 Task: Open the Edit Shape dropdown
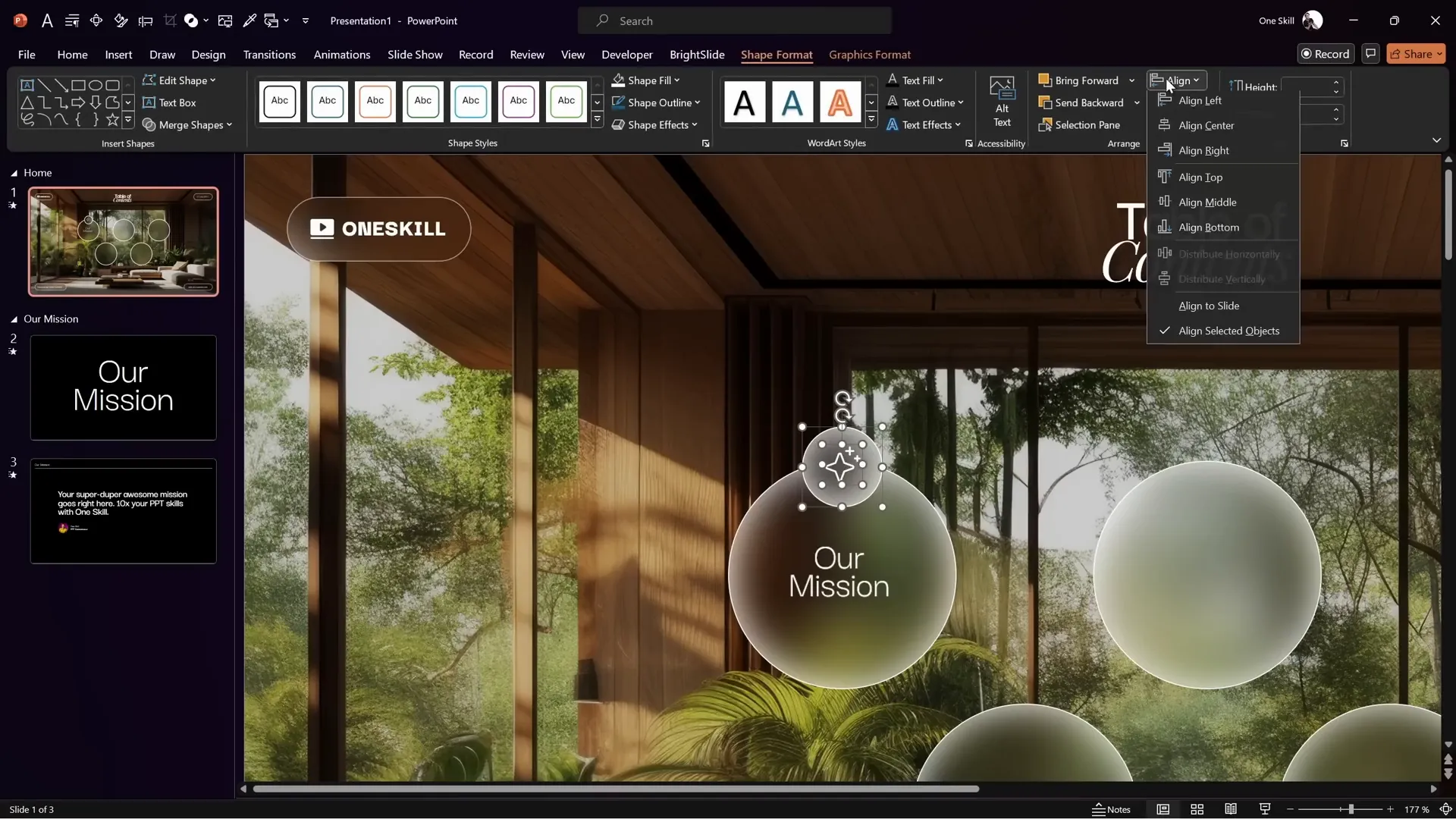(x=179, y=80)
